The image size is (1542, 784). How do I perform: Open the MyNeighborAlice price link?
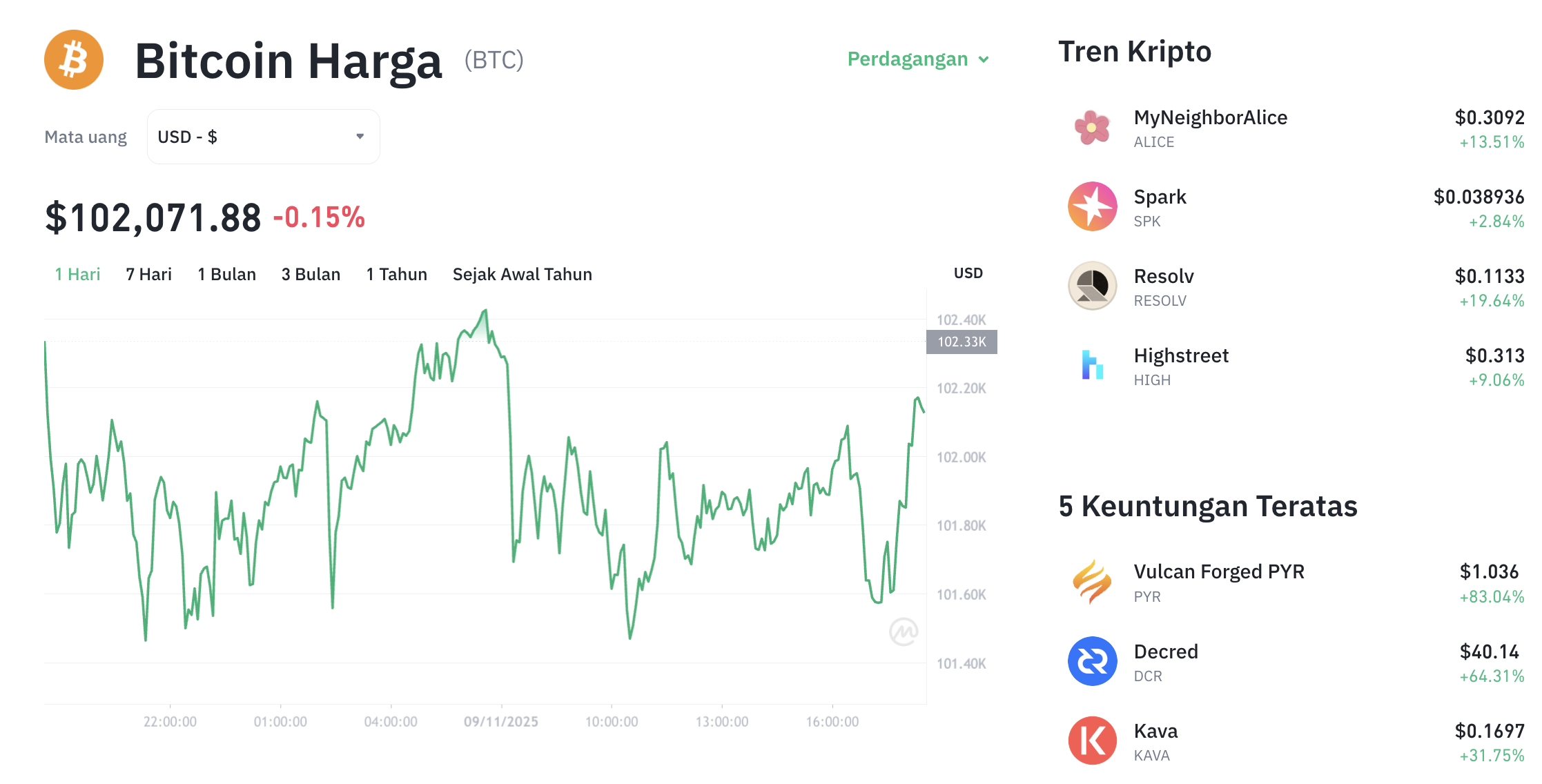[x=1489, y=117]
